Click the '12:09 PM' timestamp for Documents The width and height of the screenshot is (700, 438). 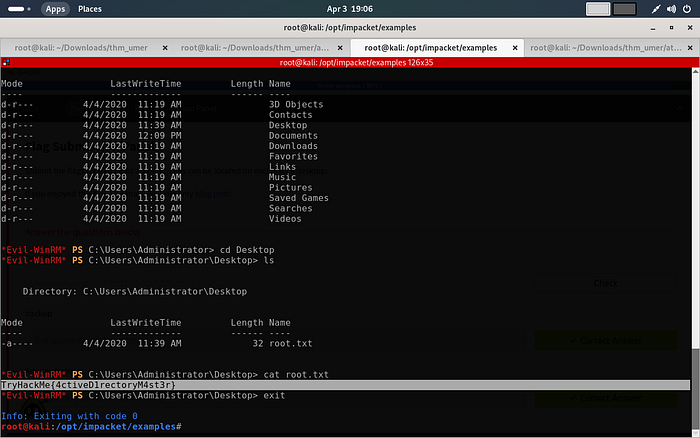pos(159,135)
